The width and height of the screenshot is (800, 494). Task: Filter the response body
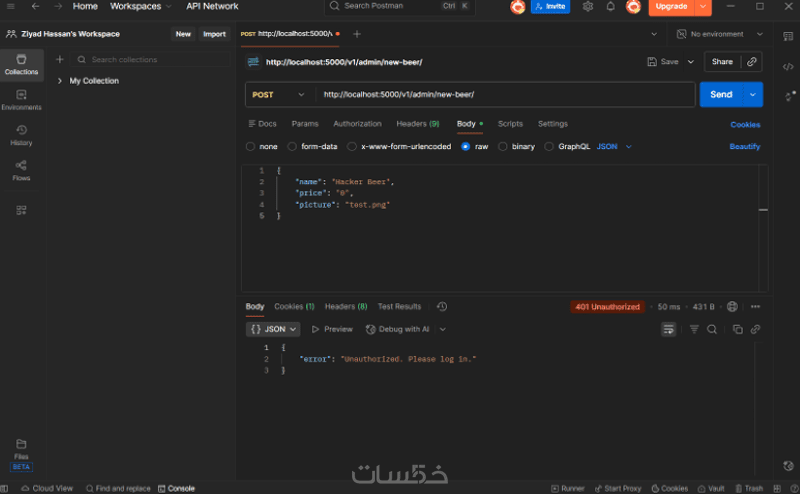coord(694,330)
